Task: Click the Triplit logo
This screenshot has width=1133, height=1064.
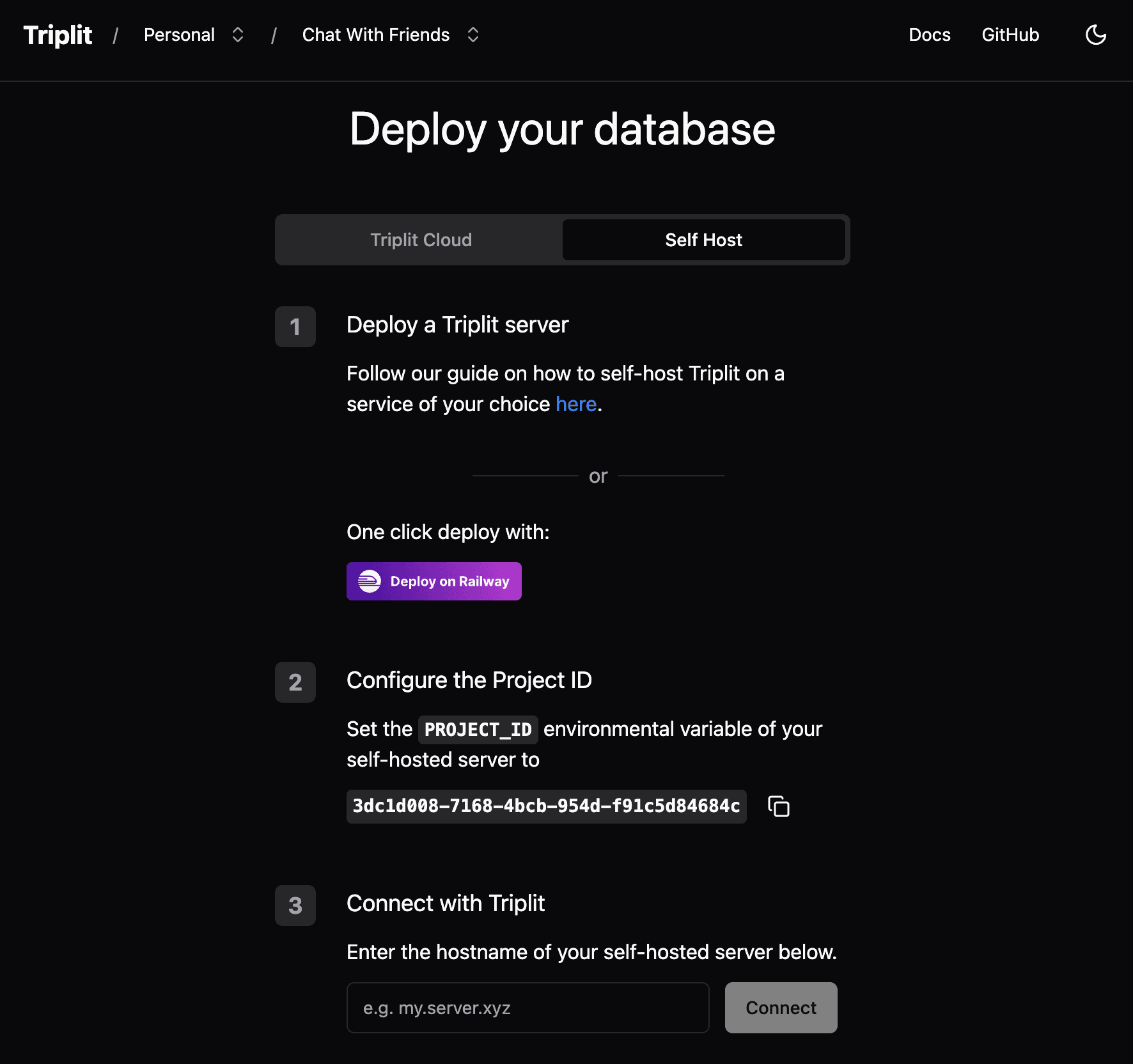Action: click(x=58, y=35)
